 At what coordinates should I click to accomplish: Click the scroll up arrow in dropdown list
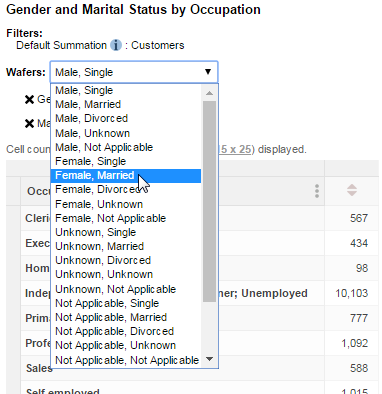[209, 93]
